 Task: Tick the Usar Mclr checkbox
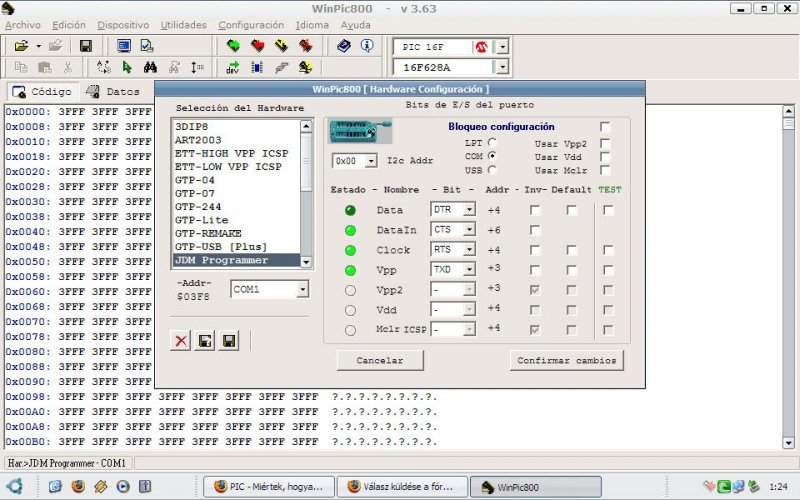tap(605, 170)
